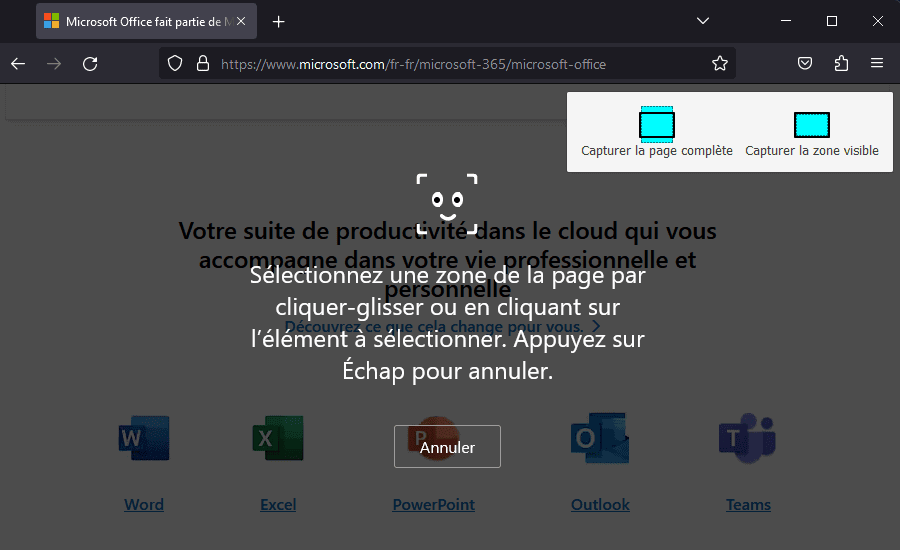Viewport: 900px width, 550px height.
Task: Select the Microsoft Office browser tab
Action: tap(146, 21)
